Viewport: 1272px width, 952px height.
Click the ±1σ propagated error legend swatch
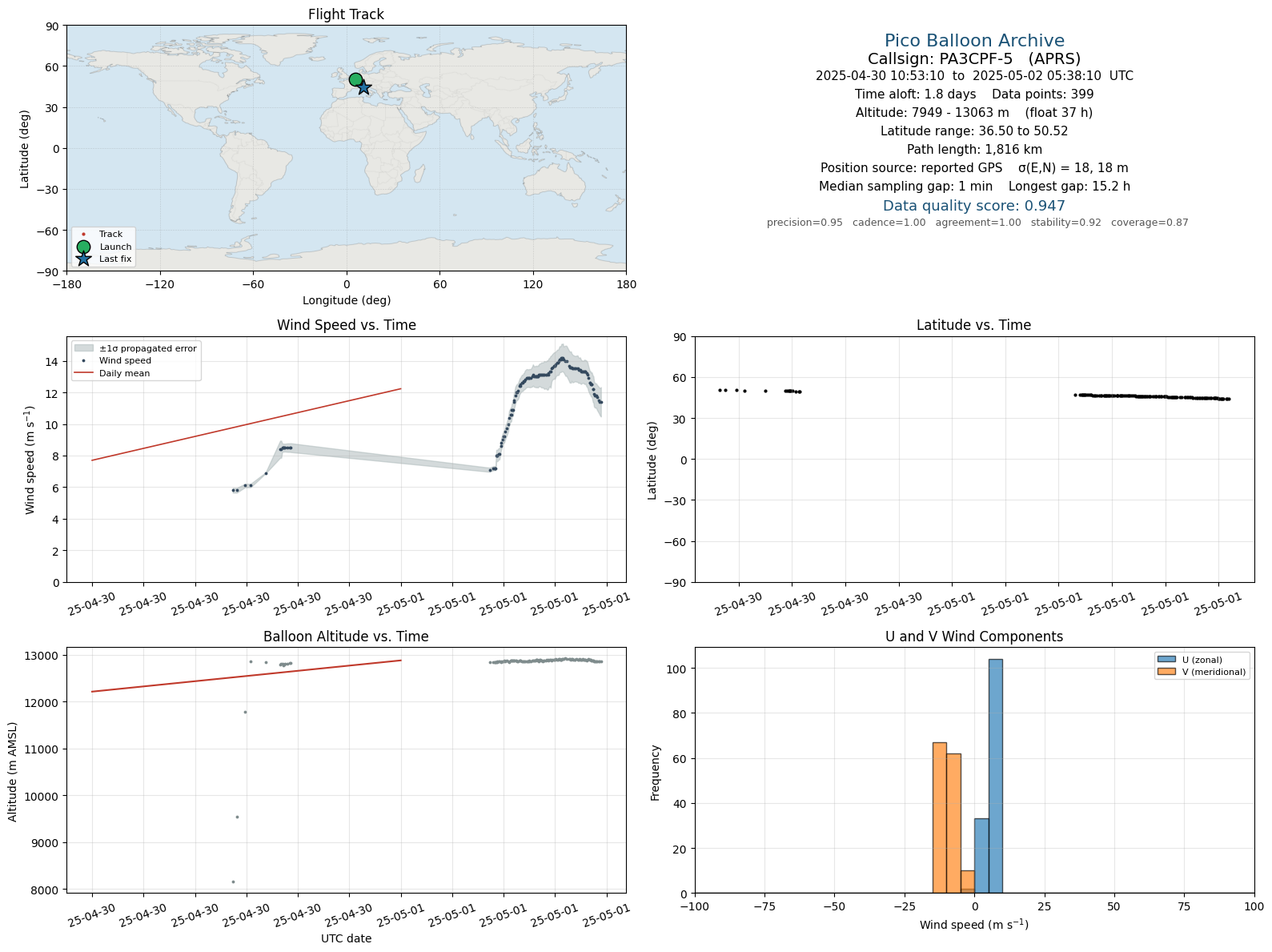(x=84, y=348)
